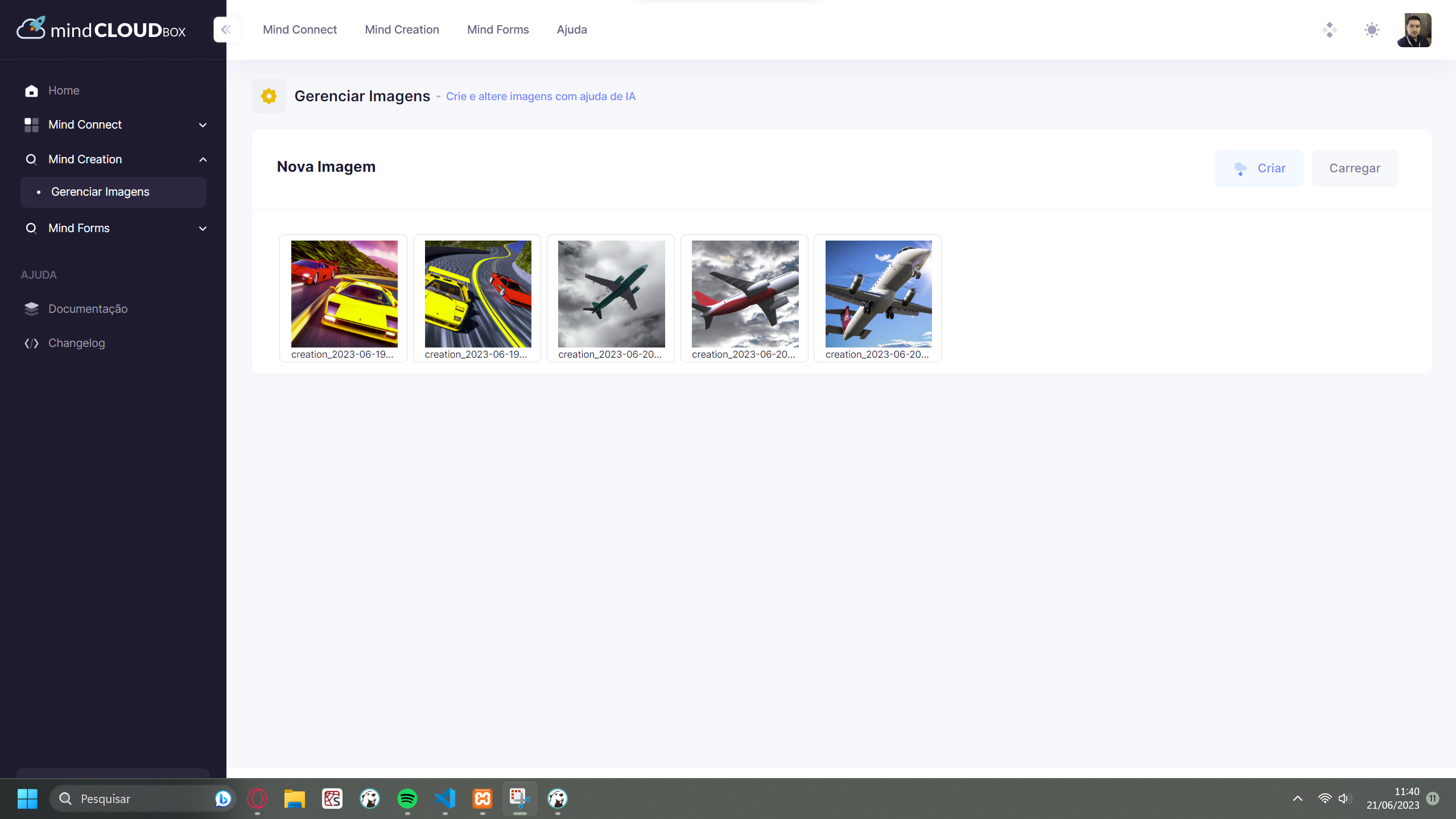Open the Ajuda top menu
The width and height of the screenshot is (1456, 819).
click(572, 30)
